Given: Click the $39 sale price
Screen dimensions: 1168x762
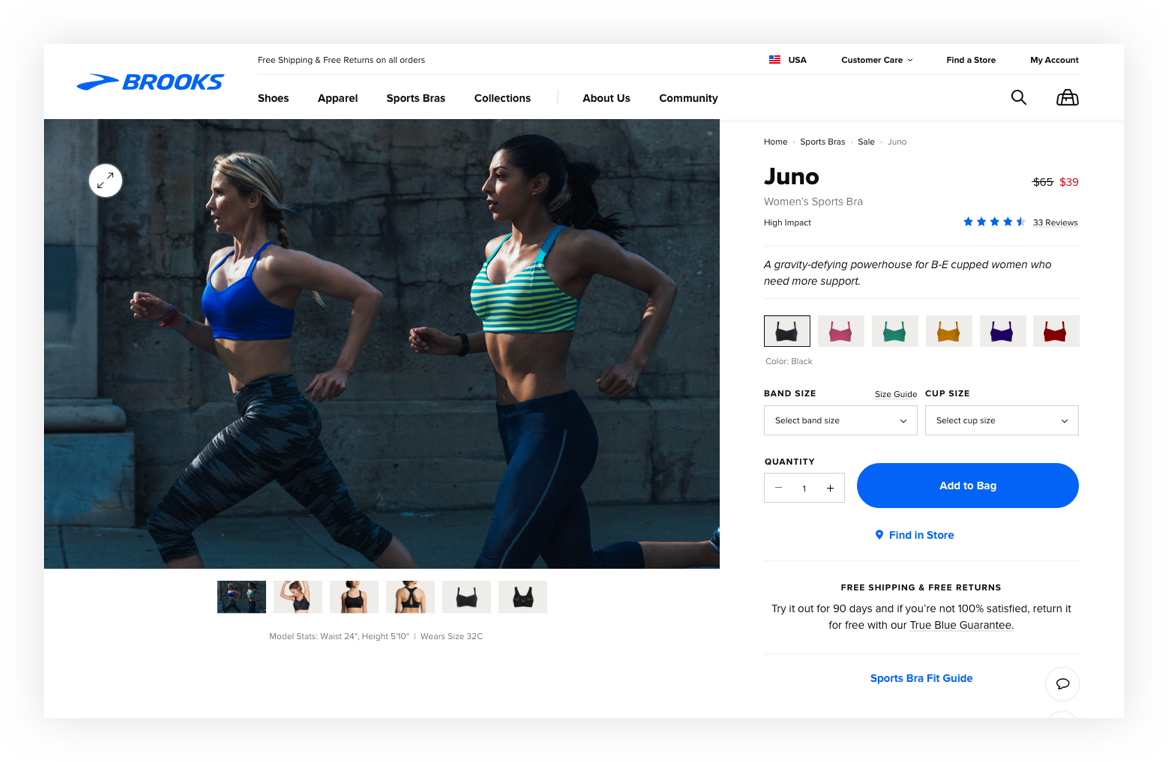Looking at the screenshot, I should 1069,182.
